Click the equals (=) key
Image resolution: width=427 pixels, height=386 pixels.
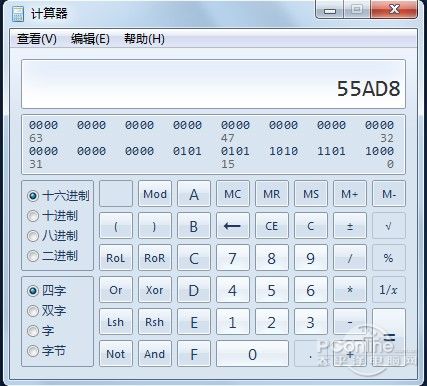click(389, 338)
